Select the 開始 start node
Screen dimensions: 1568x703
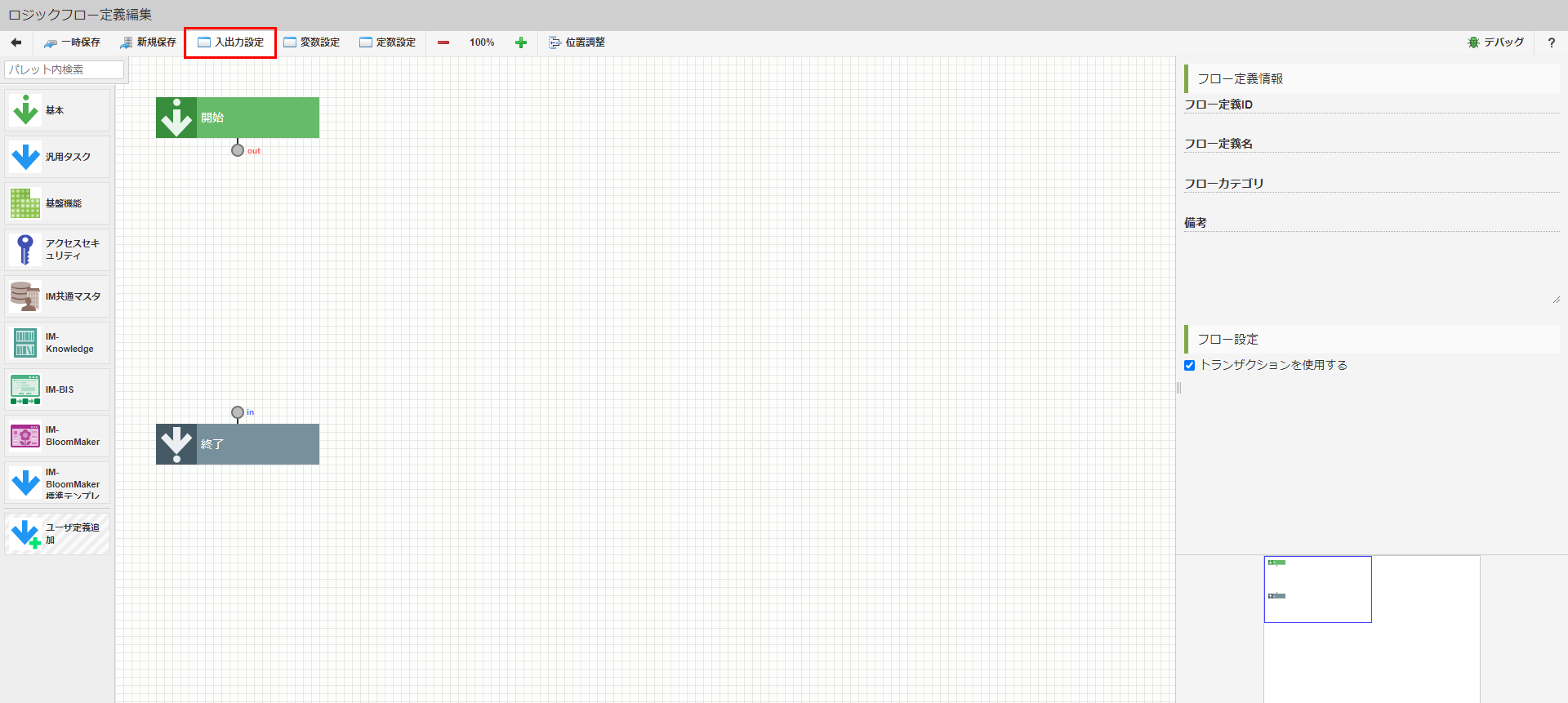point(238,118)
